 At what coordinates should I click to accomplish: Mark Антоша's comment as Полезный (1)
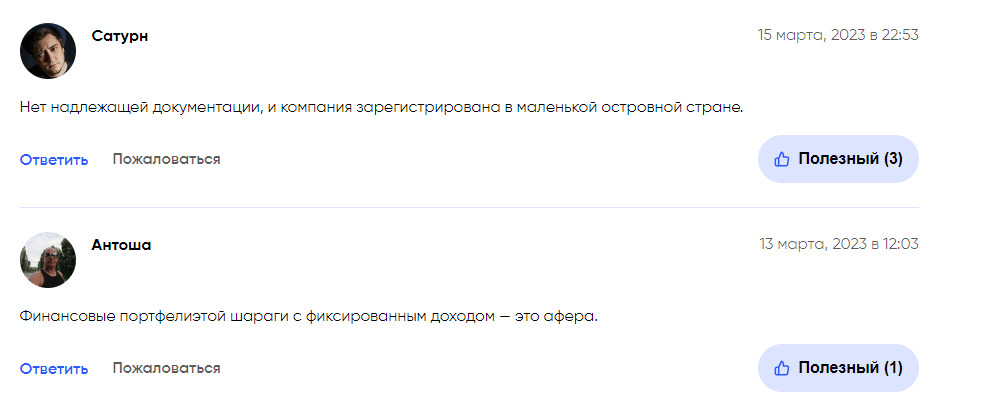coord(838,368)
